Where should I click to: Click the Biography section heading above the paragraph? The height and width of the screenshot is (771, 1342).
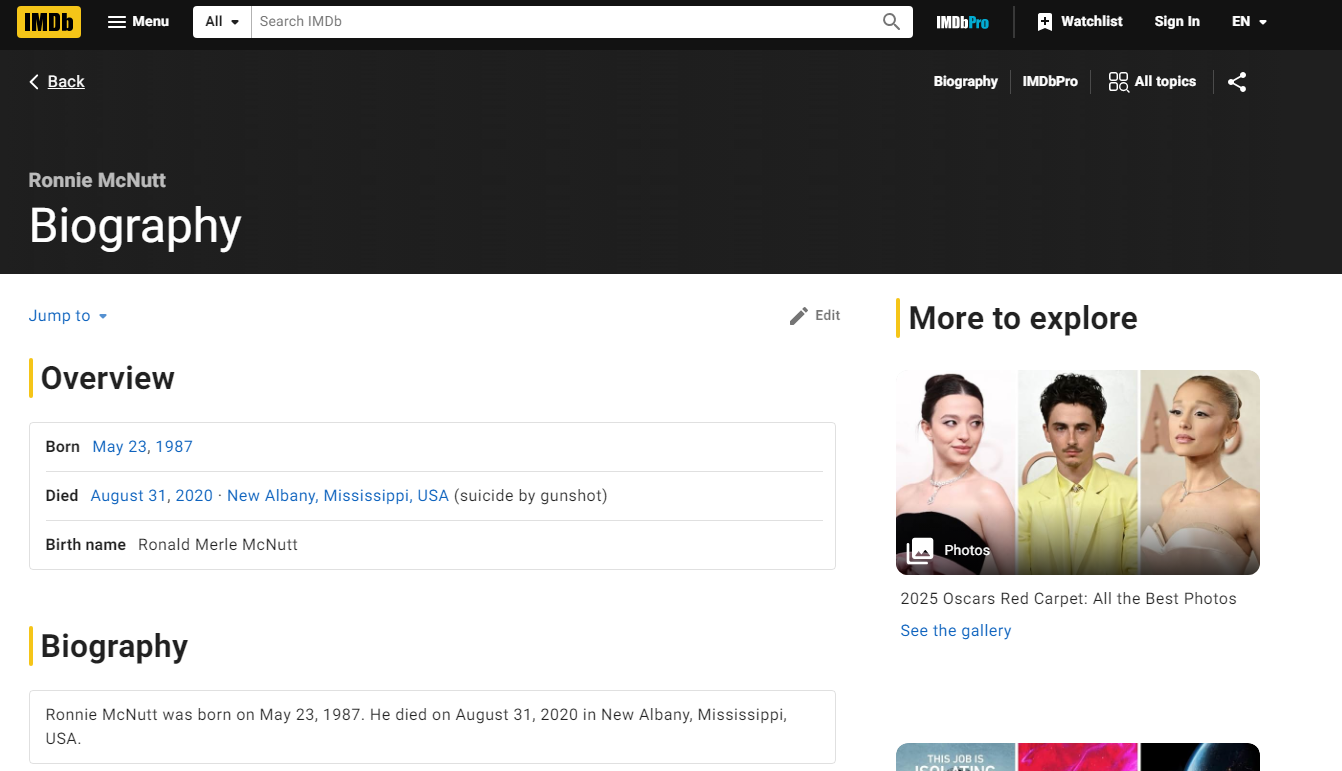pyautogui.click(x=114, y=646)
